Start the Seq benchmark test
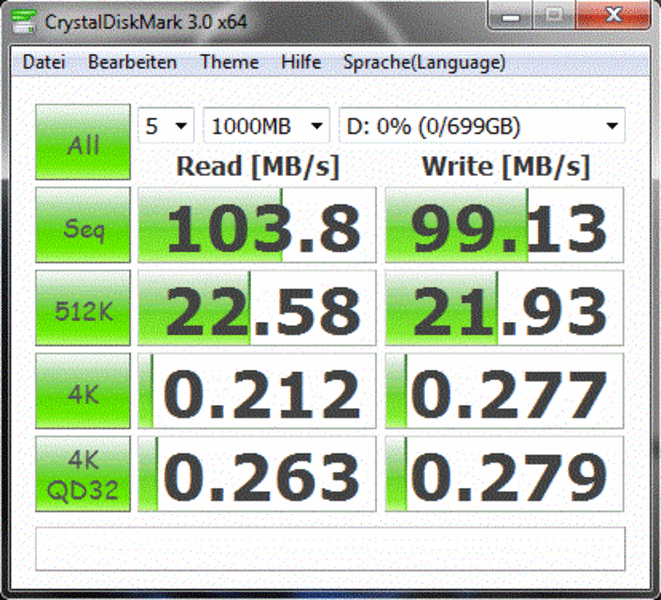 83,225
